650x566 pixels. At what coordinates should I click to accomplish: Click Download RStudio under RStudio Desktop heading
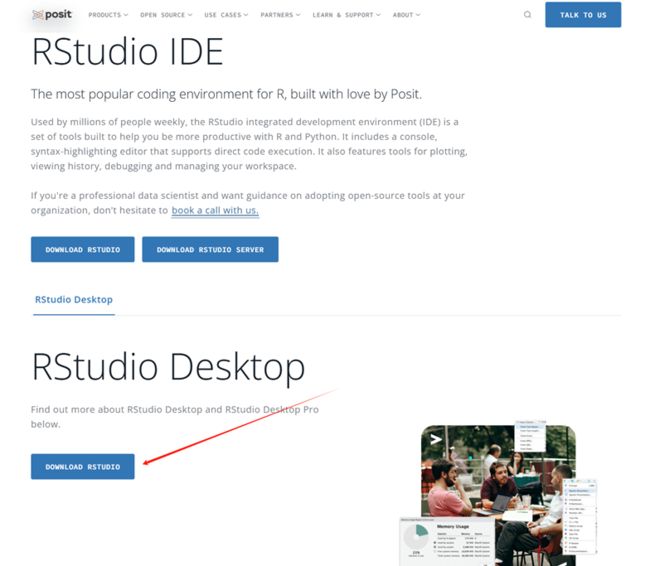[x=82, y=466]
